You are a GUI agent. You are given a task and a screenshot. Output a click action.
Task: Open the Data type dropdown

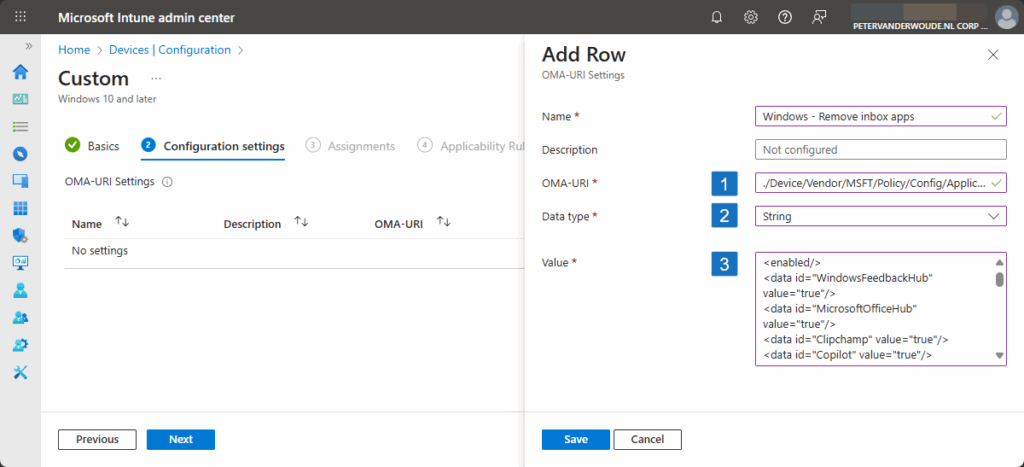[880, 216]
